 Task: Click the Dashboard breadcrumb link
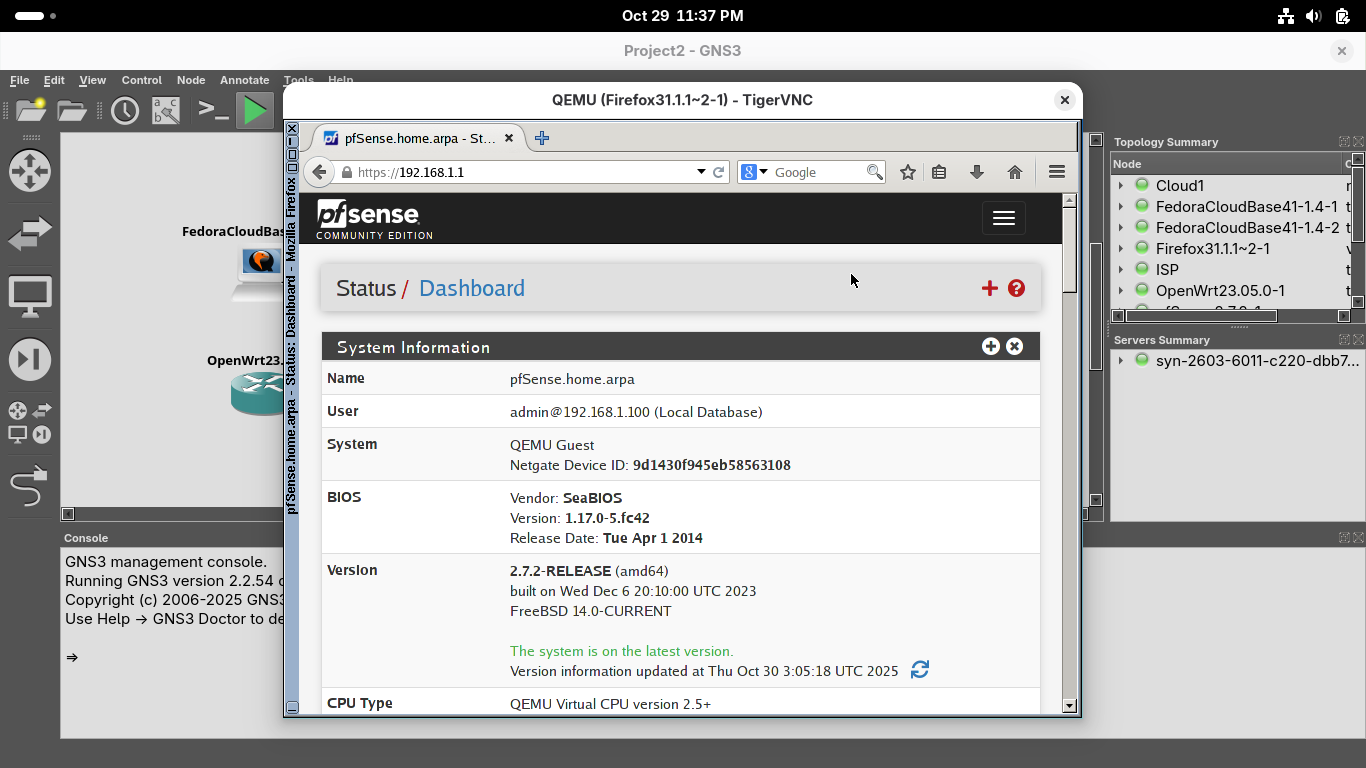click(x=471, y=288)
